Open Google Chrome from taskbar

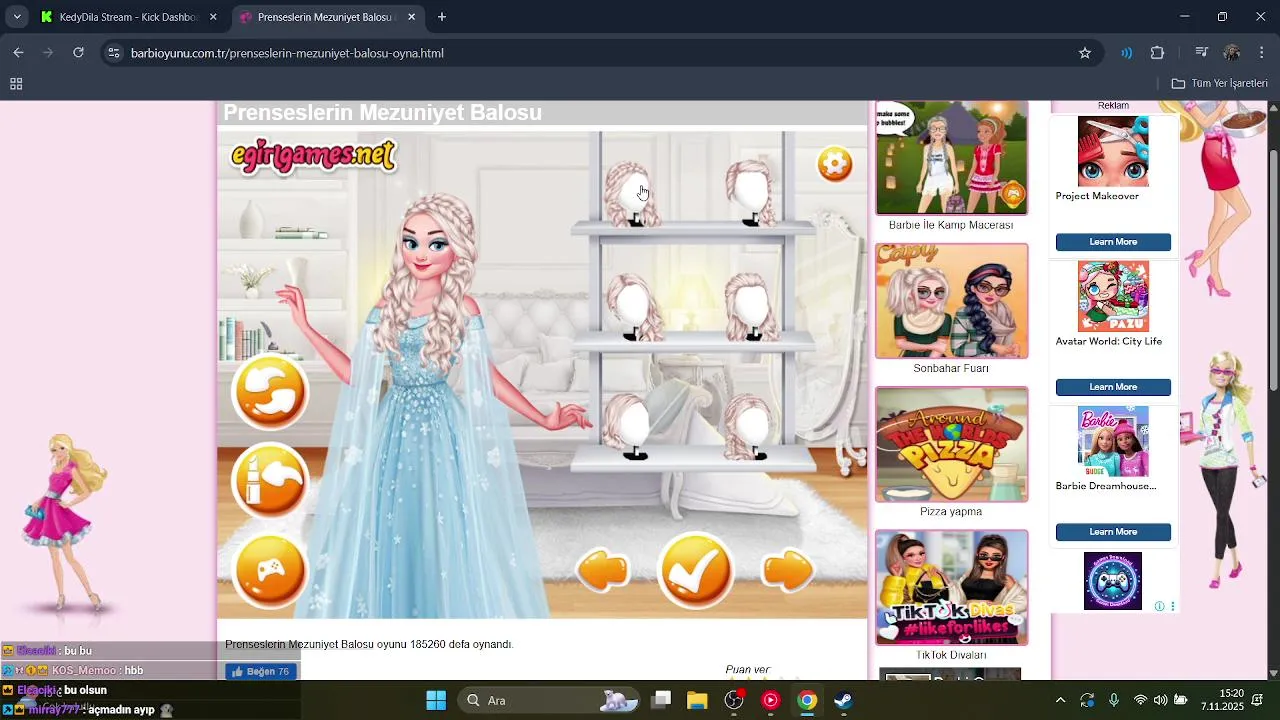click(x=807, y=700)
